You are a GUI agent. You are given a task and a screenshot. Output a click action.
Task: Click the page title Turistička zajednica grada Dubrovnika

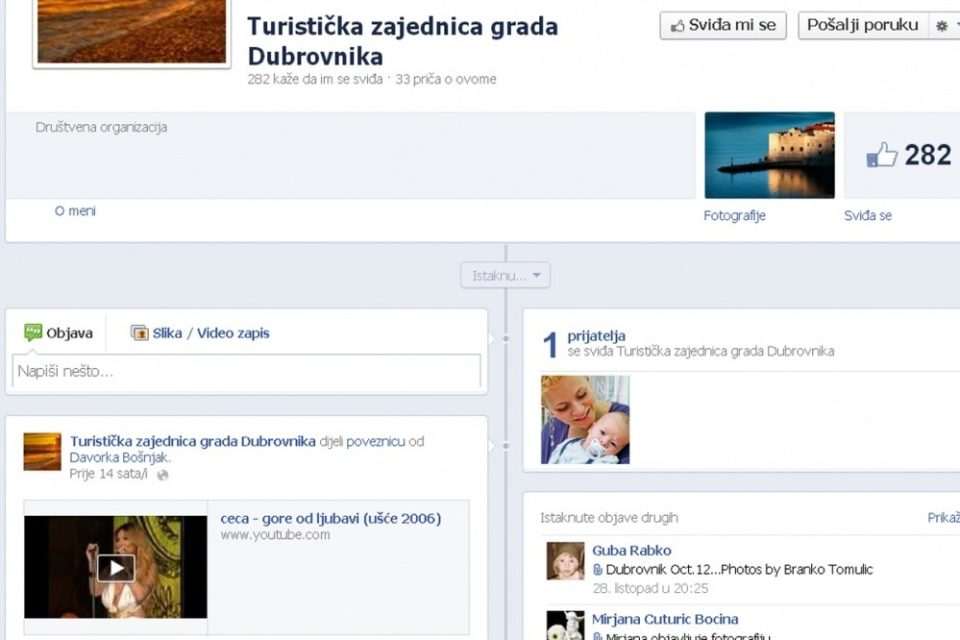click(x=402, y=41)
